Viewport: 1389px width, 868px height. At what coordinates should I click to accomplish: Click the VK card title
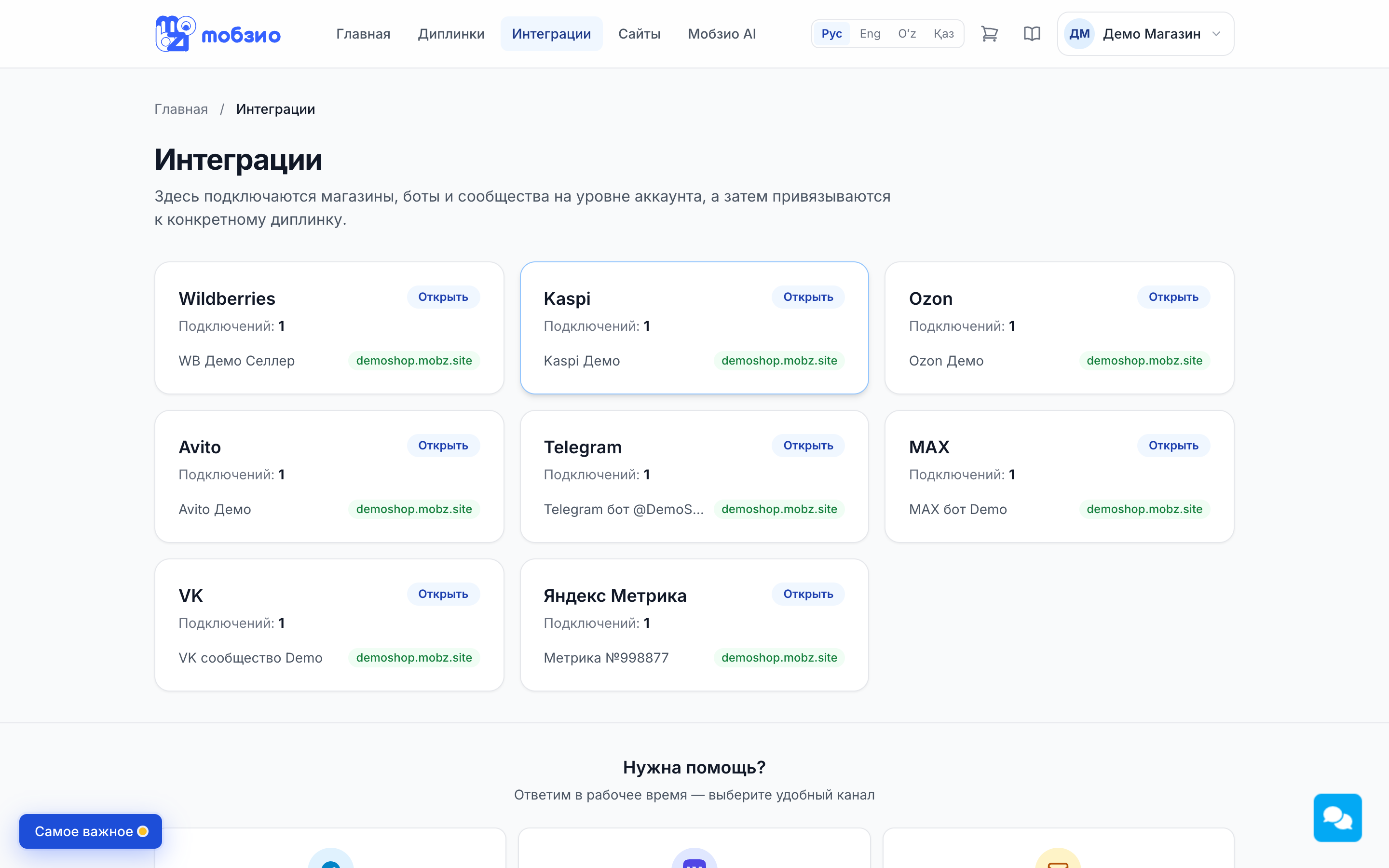coord(191,596)
